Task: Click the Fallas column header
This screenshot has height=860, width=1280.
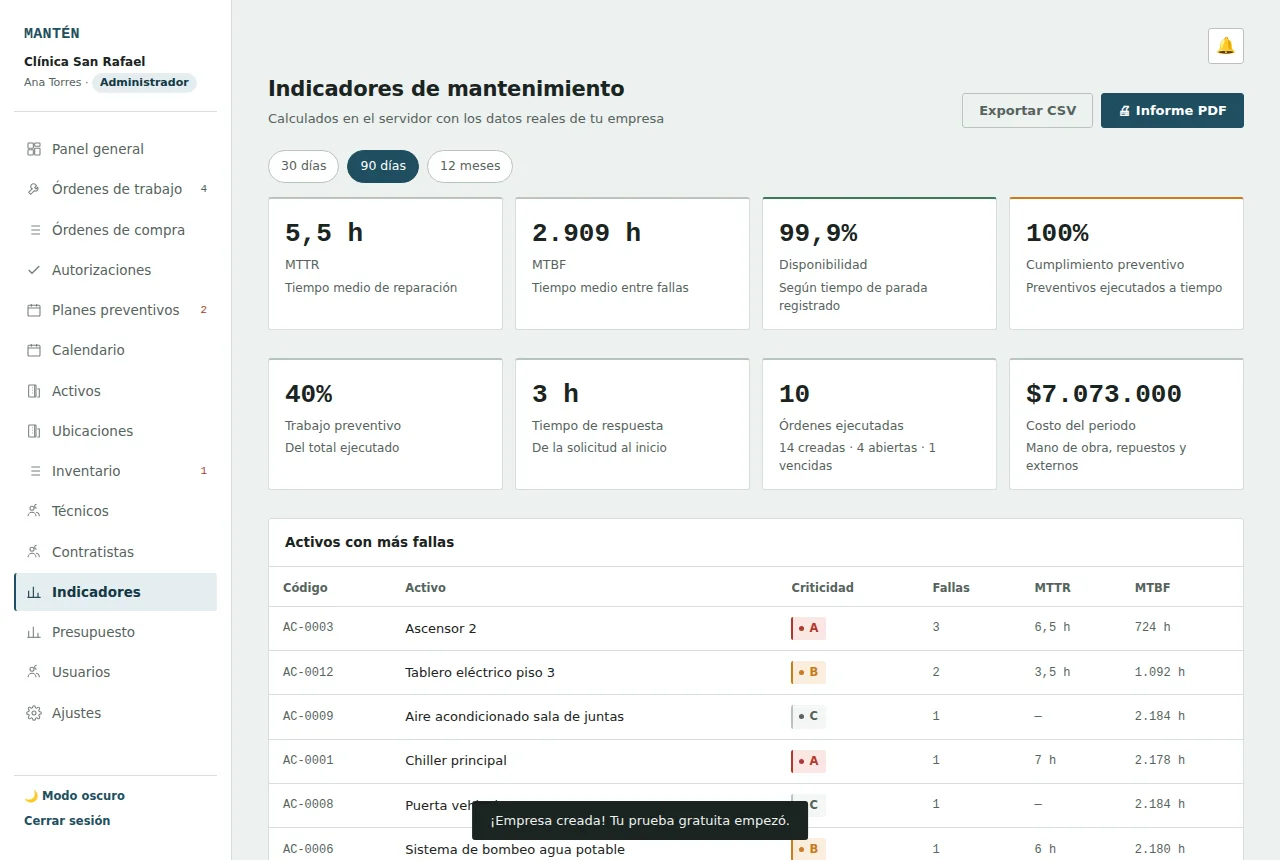Action: click(951, 588)
